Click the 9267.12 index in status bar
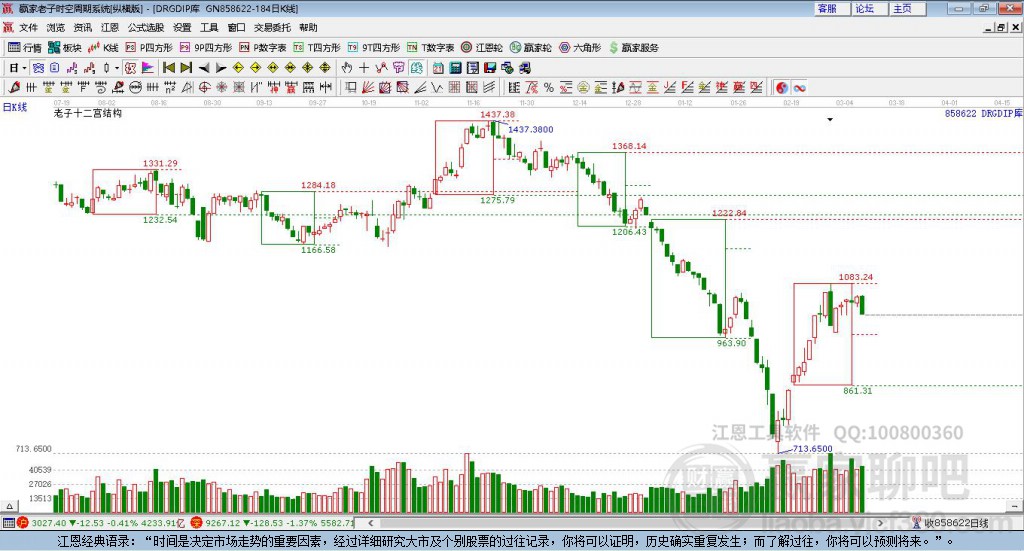 click(223, 523)
